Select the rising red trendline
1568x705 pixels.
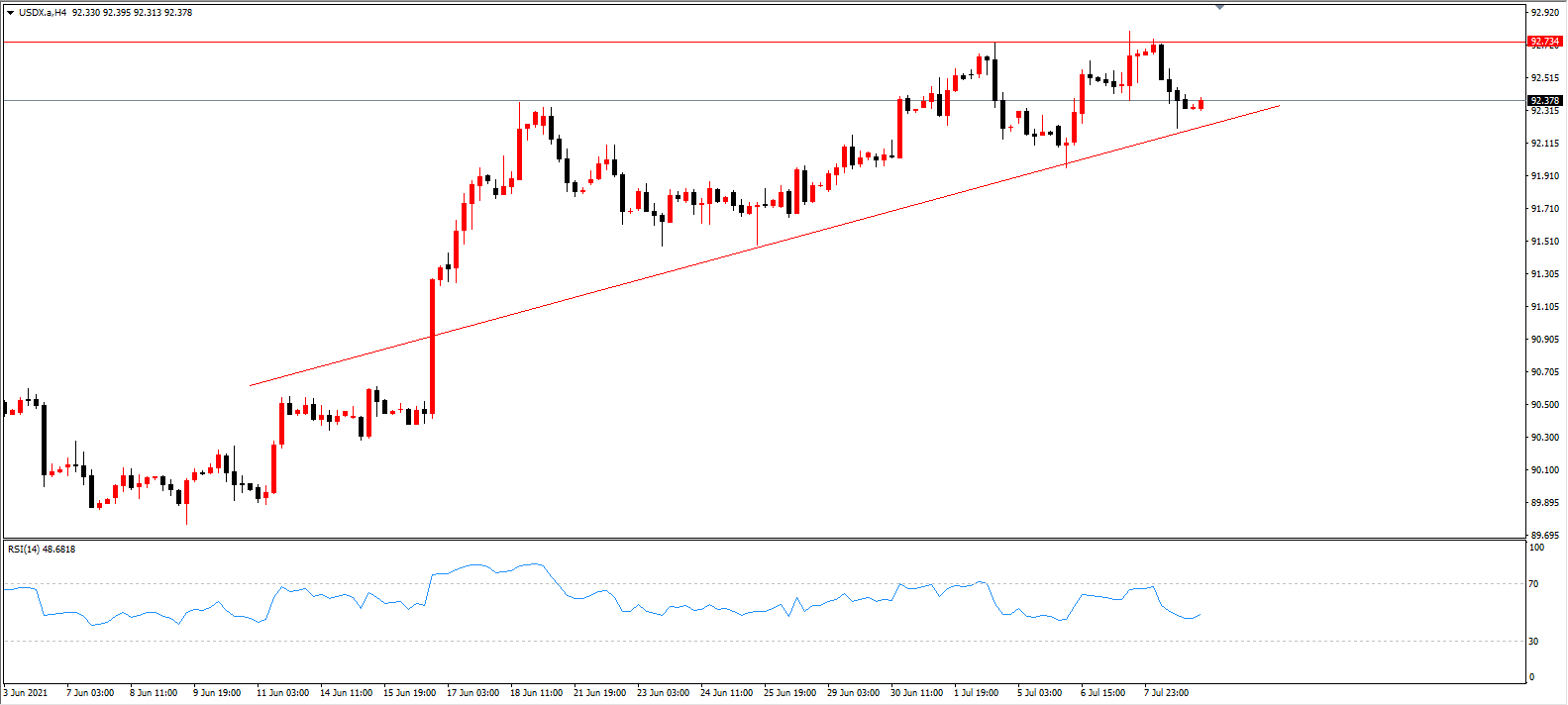tap(765, 245)
